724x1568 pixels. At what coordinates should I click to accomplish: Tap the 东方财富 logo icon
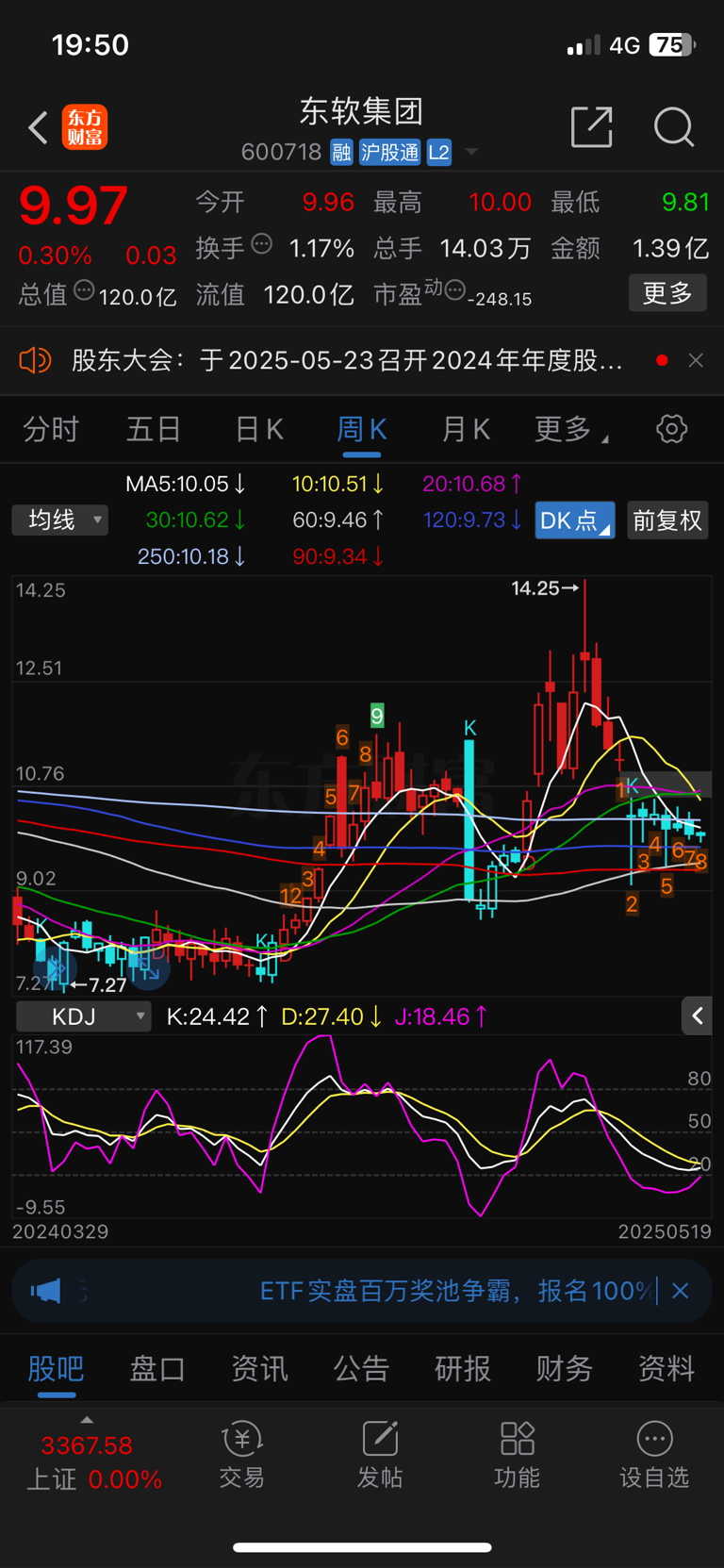85,127
